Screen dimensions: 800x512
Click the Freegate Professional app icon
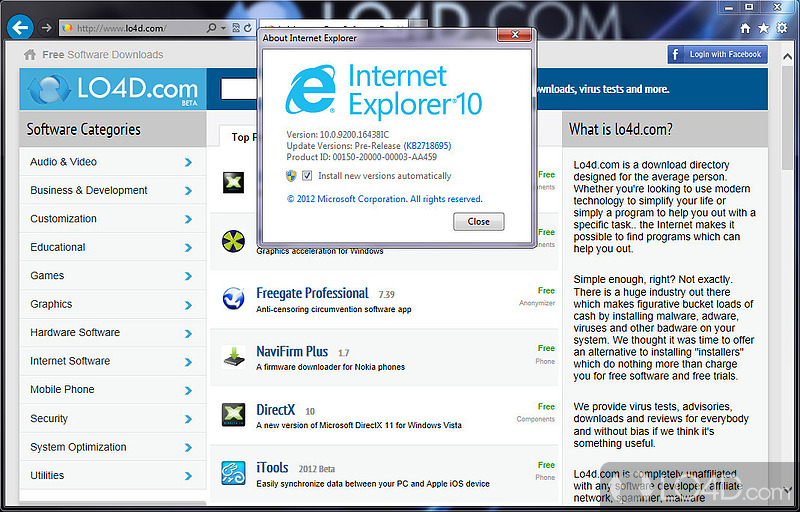[233, 298]
